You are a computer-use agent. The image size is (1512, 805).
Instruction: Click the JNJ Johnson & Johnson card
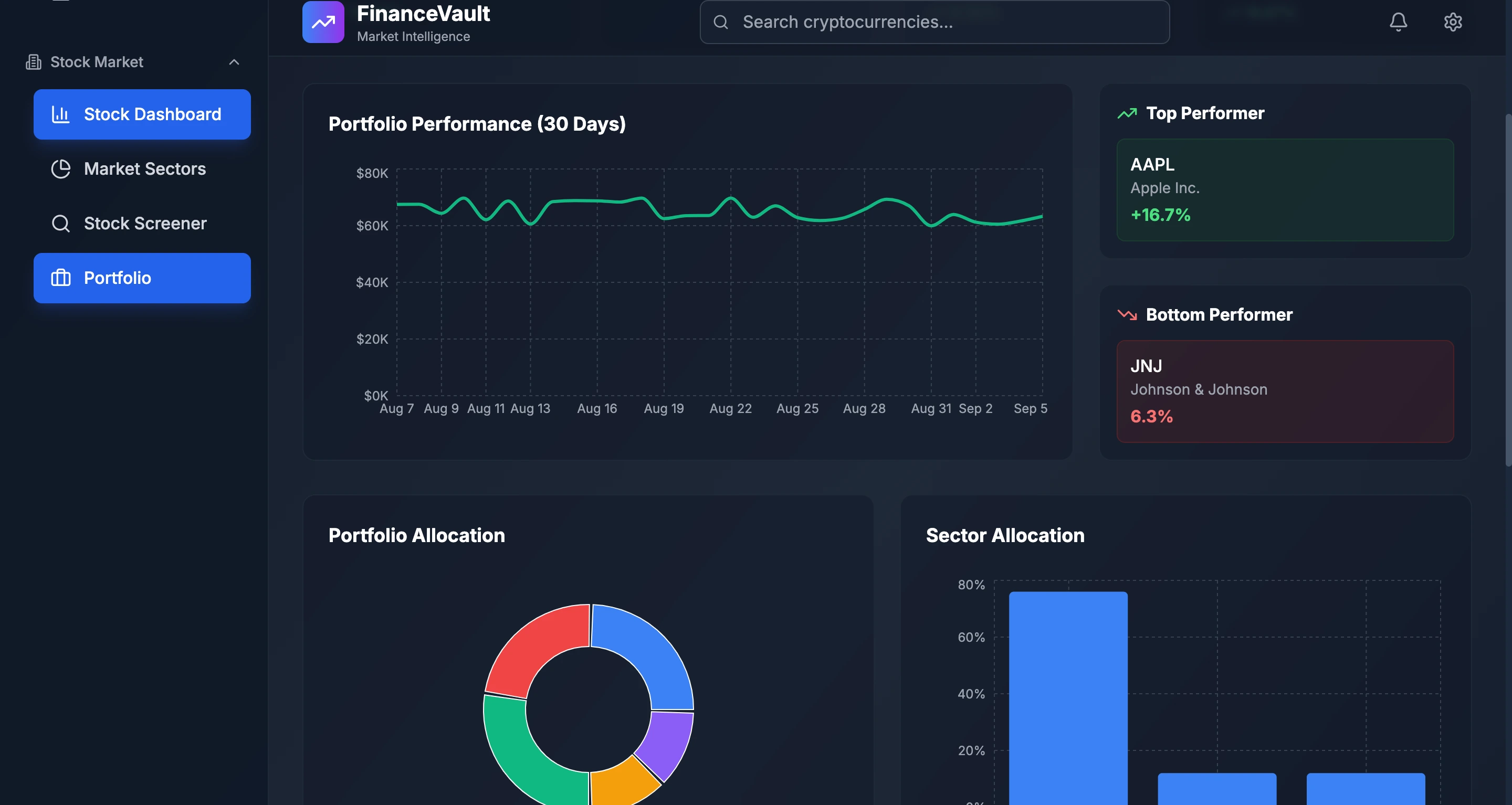pos(1285,391)
